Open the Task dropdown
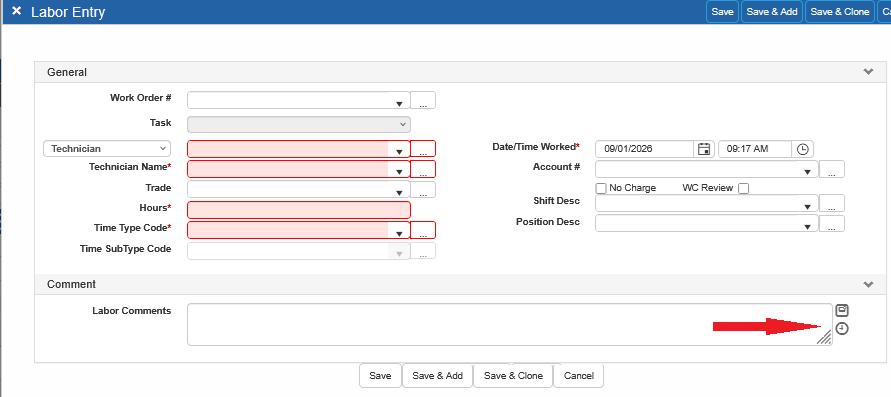 point(299,124)
